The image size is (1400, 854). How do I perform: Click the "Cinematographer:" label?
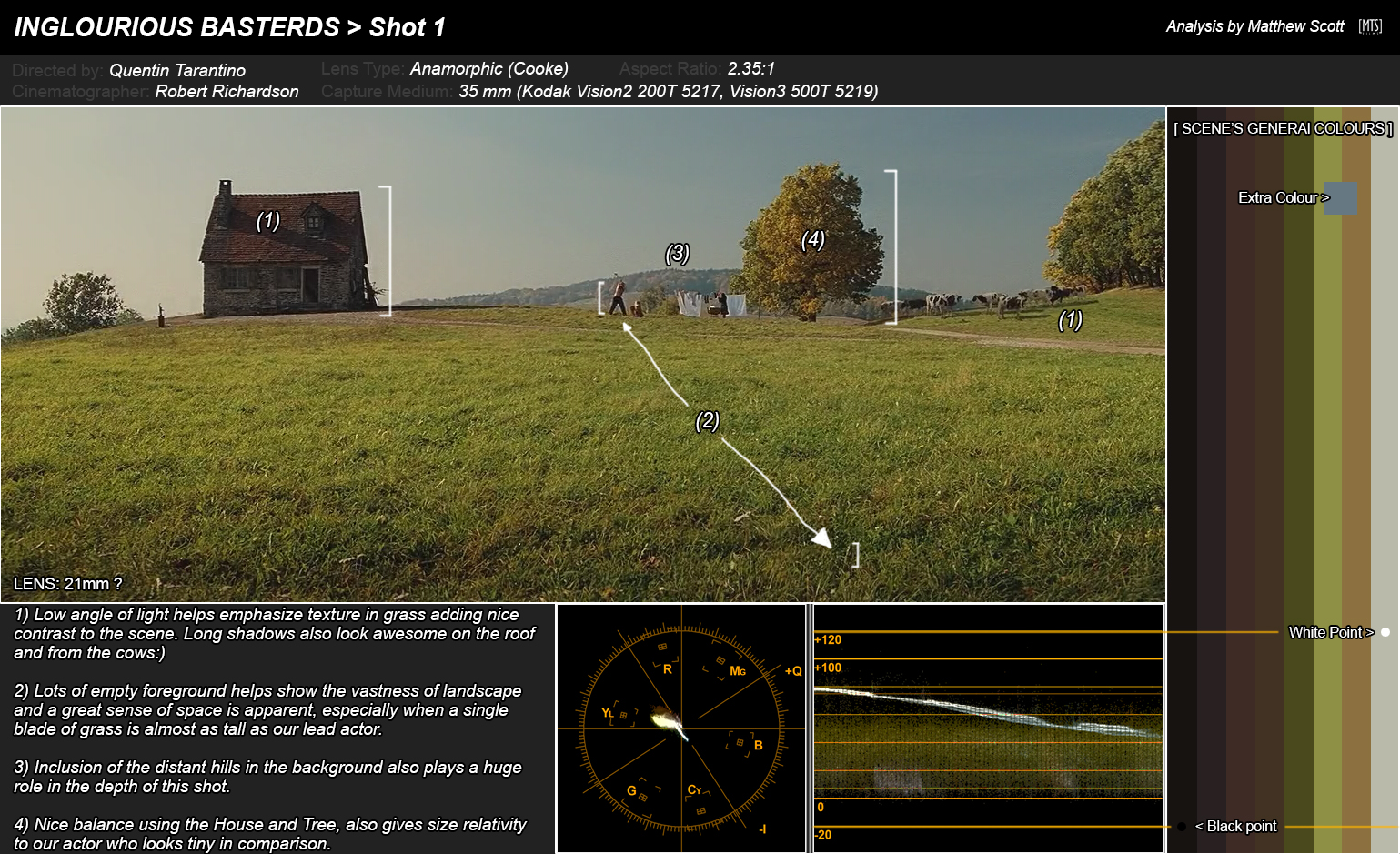coord(80,91)
